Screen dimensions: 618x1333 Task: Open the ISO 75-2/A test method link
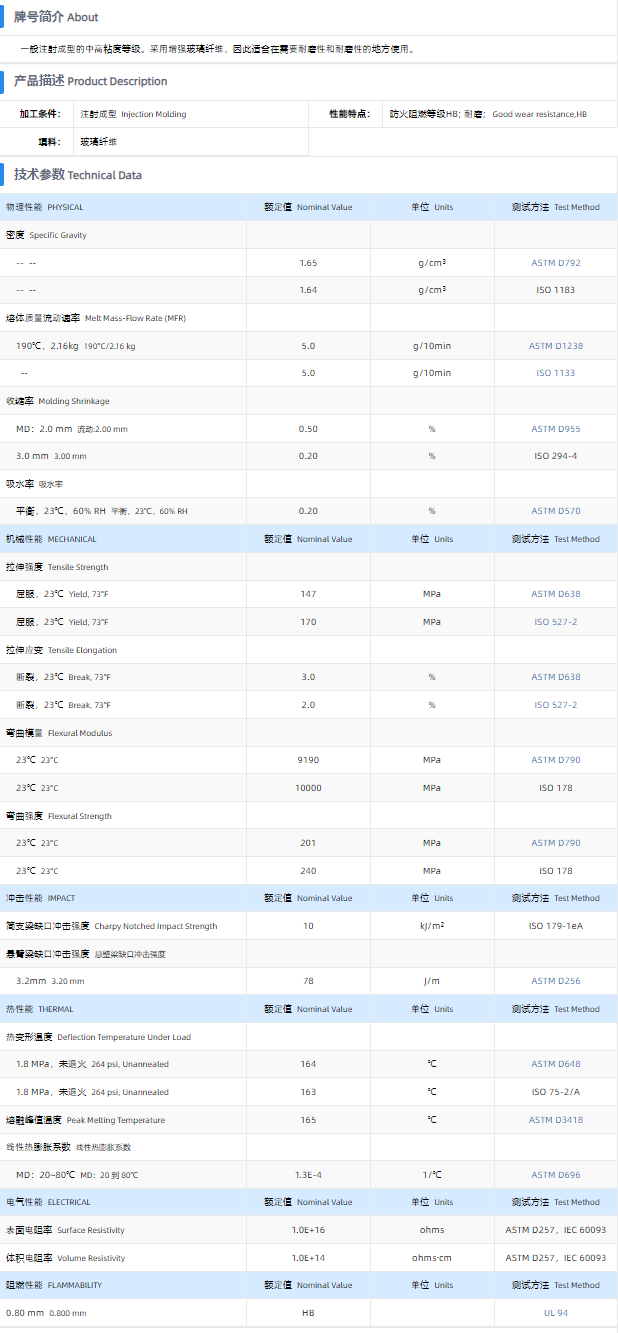555,1092
